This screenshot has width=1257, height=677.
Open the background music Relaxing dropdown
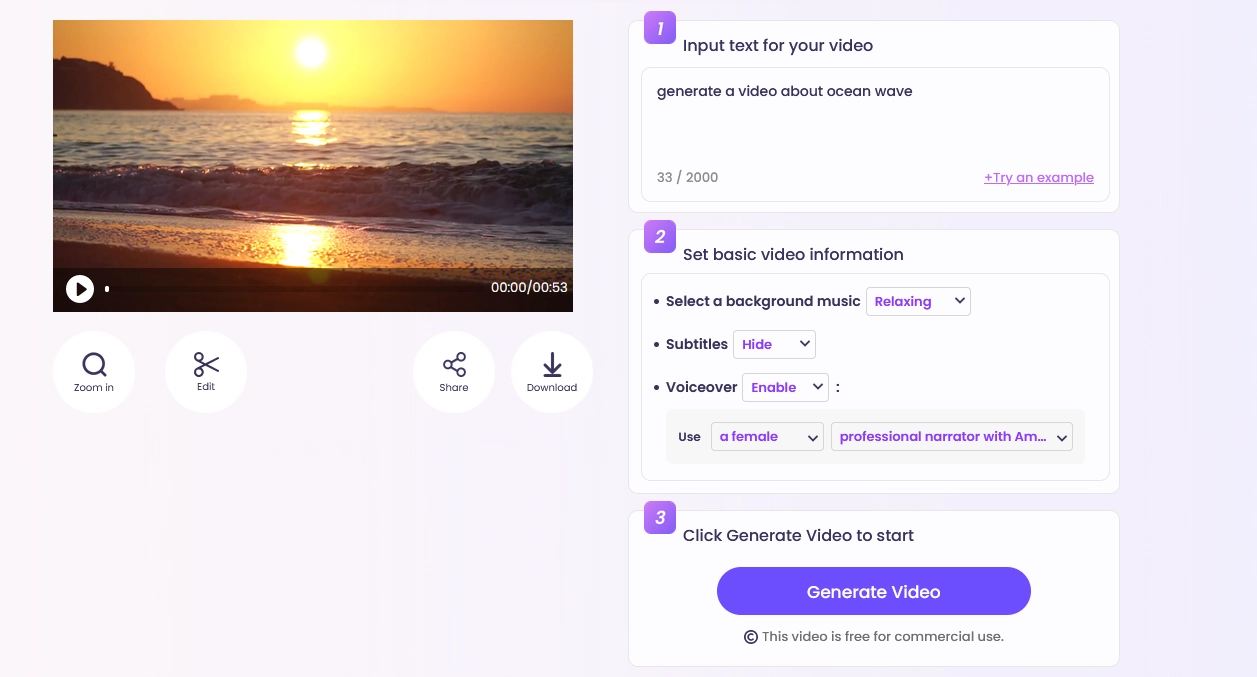[918, 301]
